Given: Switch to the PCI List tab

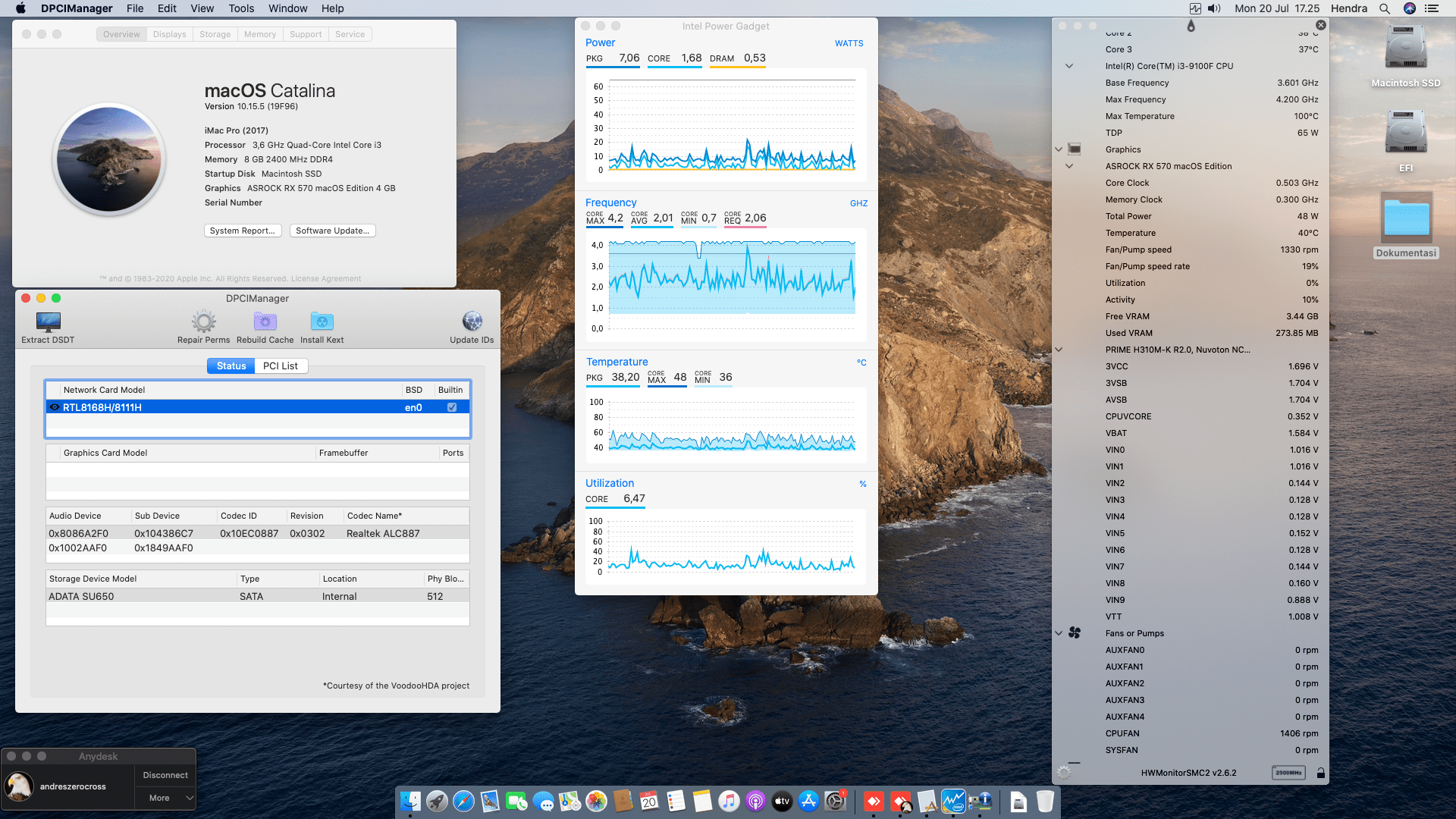Looking at the screenshot, I should pos(281,366).
